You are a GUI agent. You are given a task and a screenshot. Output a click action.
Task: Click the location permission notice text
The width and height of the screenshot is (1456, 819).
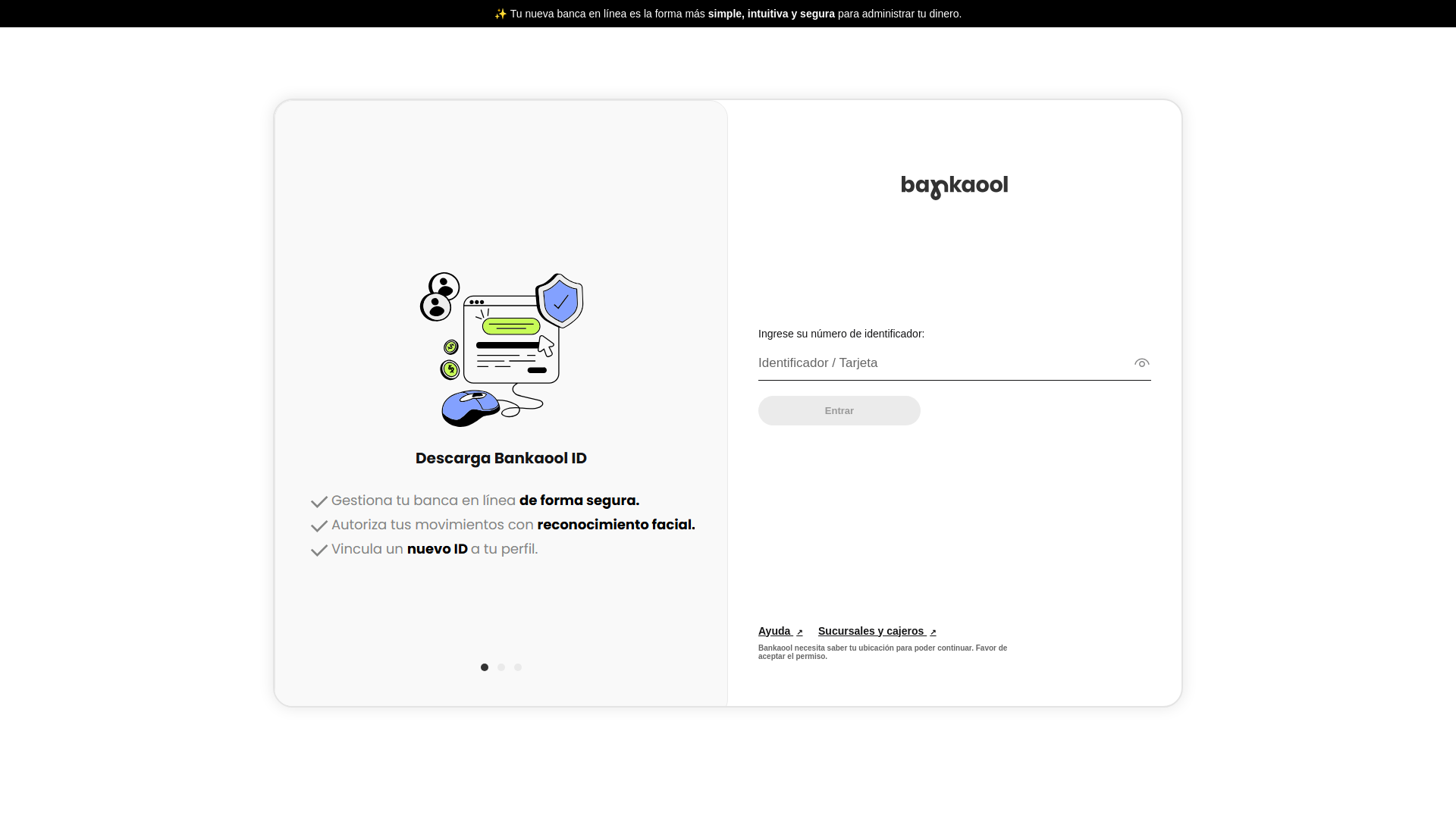[883, 652]
